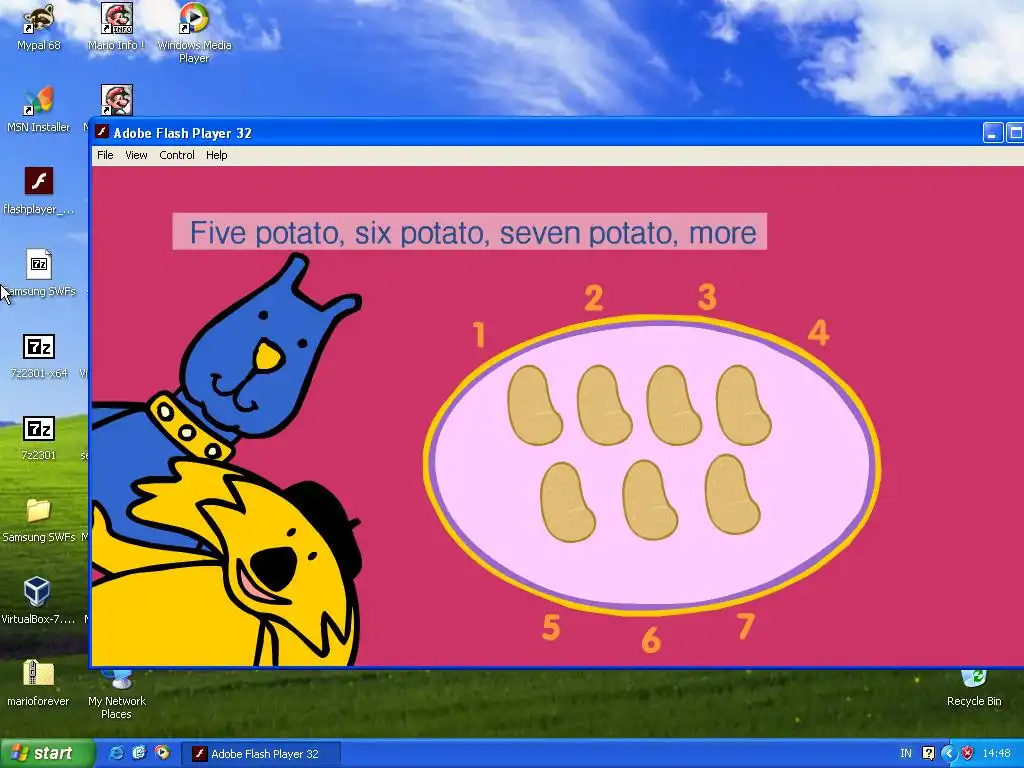Image resolution: width=1024 pixels, height=768 pixels.
Task: Select the 7z2301 desktop icon
Action: [38, 437]
